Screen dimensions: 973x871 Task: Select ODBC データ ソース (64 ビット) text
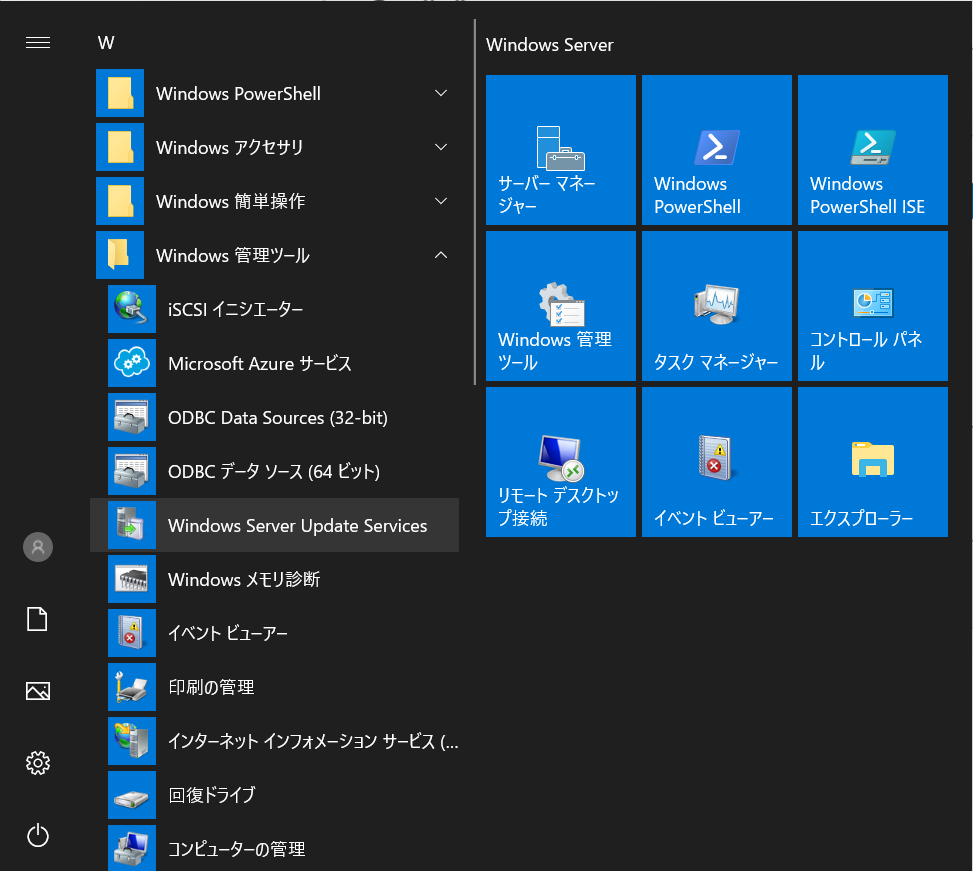pyautogui.click(x=274, y=471)
